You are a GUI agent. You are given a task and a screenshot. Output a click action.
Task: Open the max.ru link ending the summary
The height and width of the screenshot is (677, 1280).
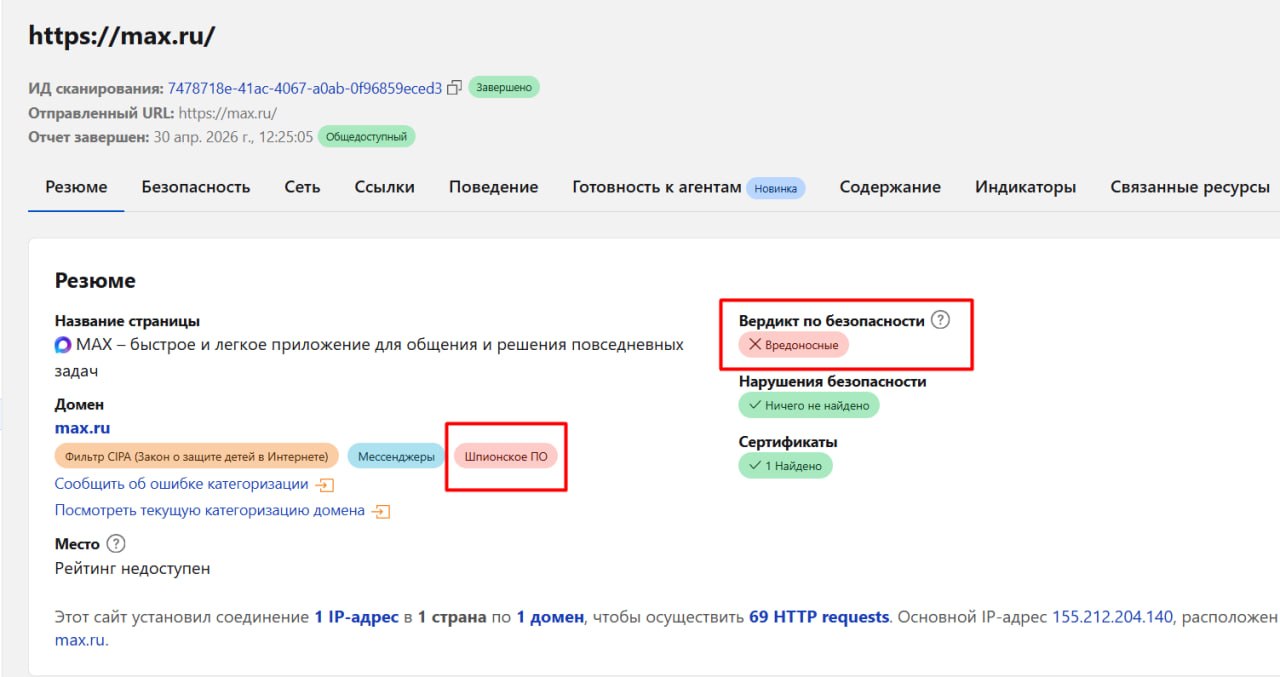(80, 640)
